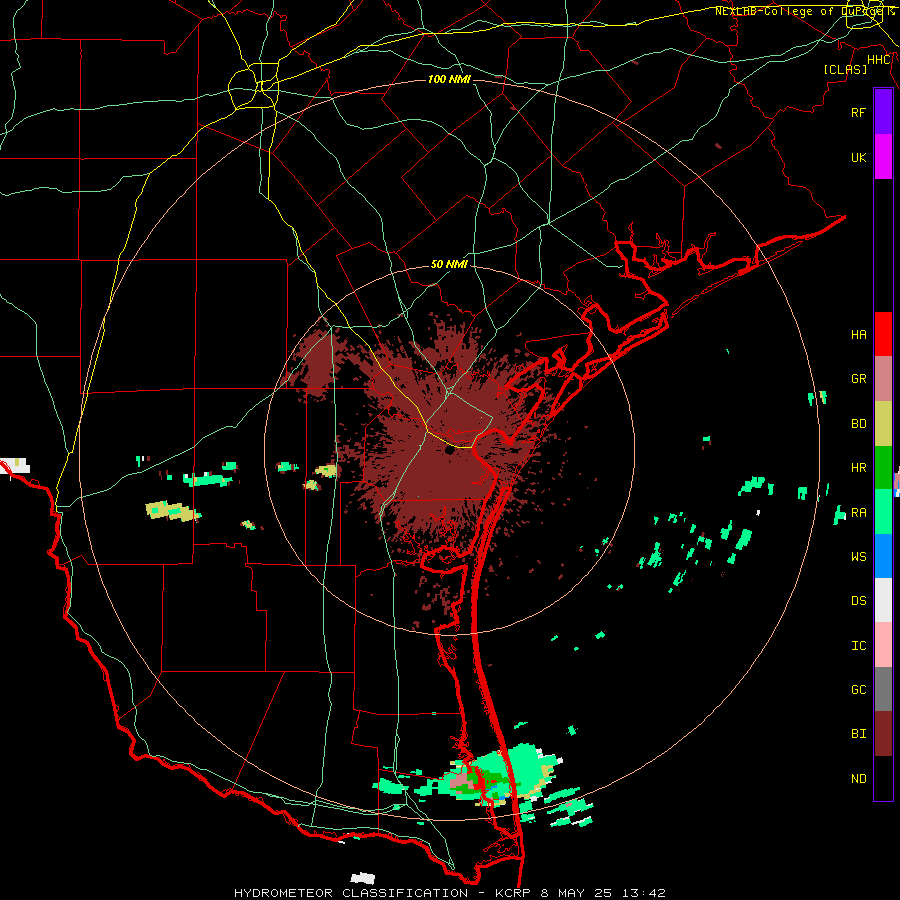Click the '100 NMI' range ring label

point(449,79)
